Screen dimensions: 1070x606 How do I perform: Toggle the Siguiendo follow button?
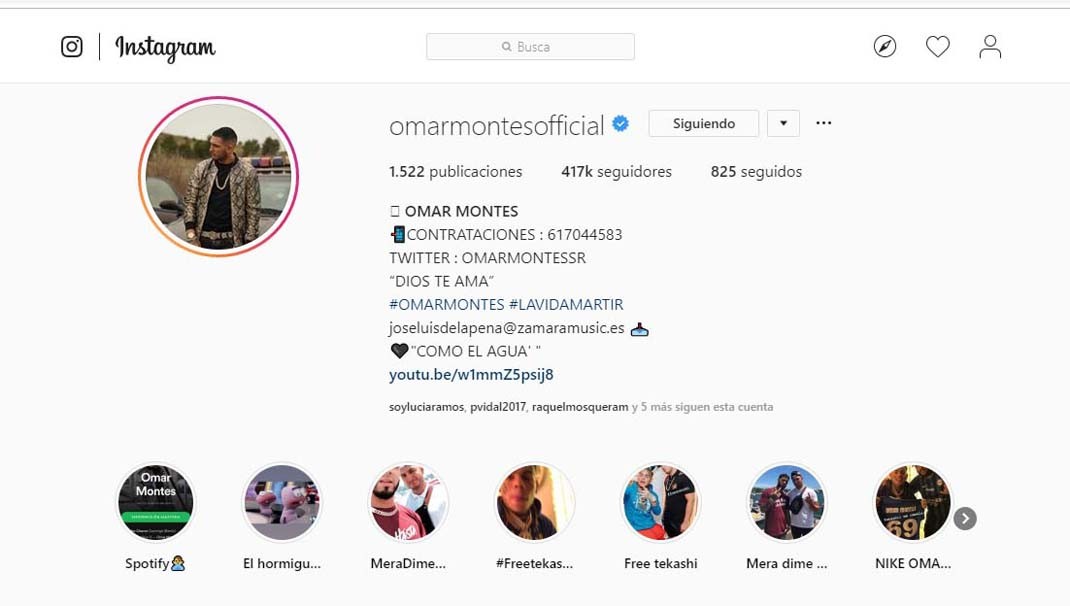pyautogui.click(x=704, y=124)
